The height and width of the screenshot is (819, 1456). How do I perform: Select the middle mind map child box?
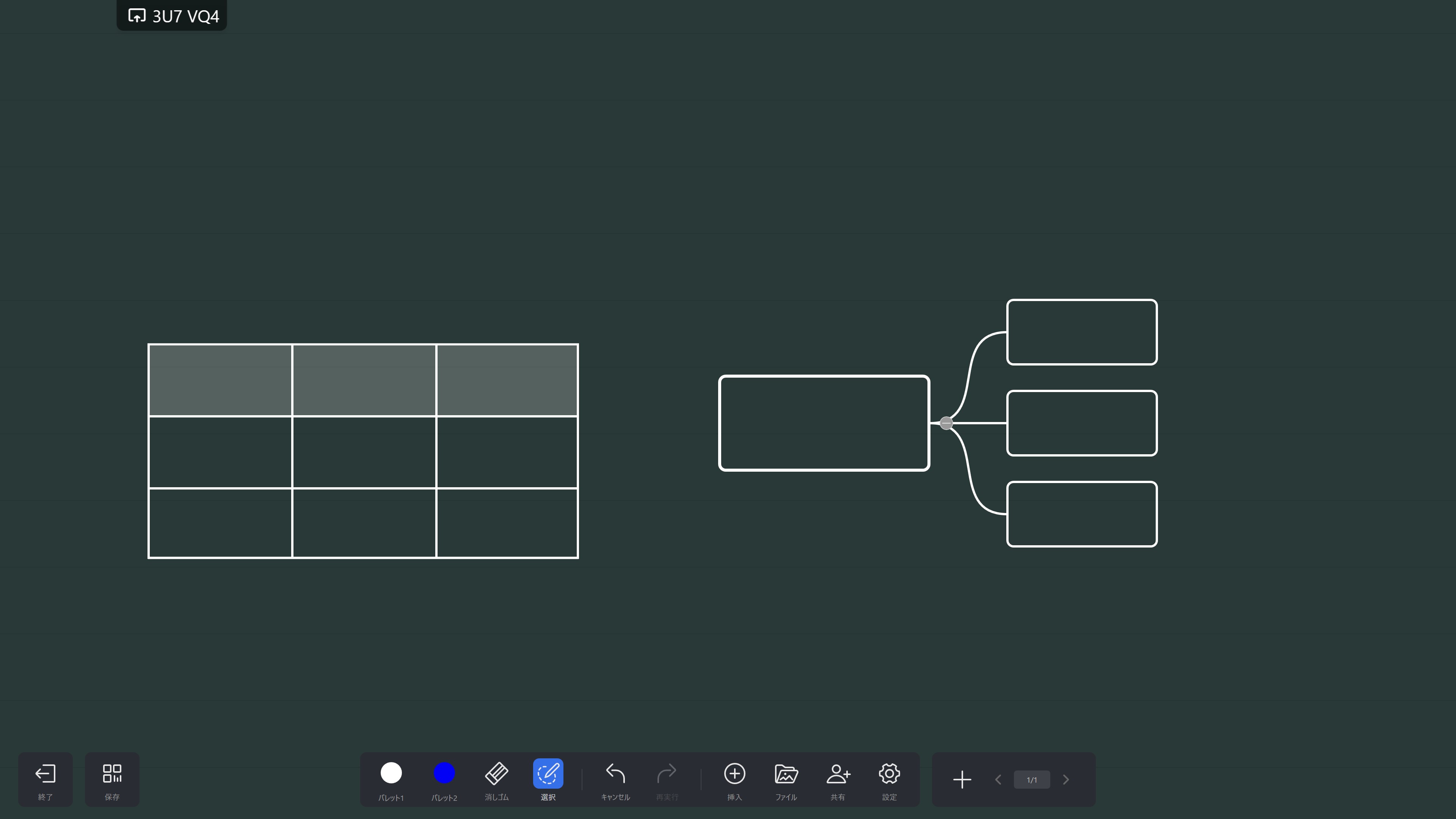1082,423
